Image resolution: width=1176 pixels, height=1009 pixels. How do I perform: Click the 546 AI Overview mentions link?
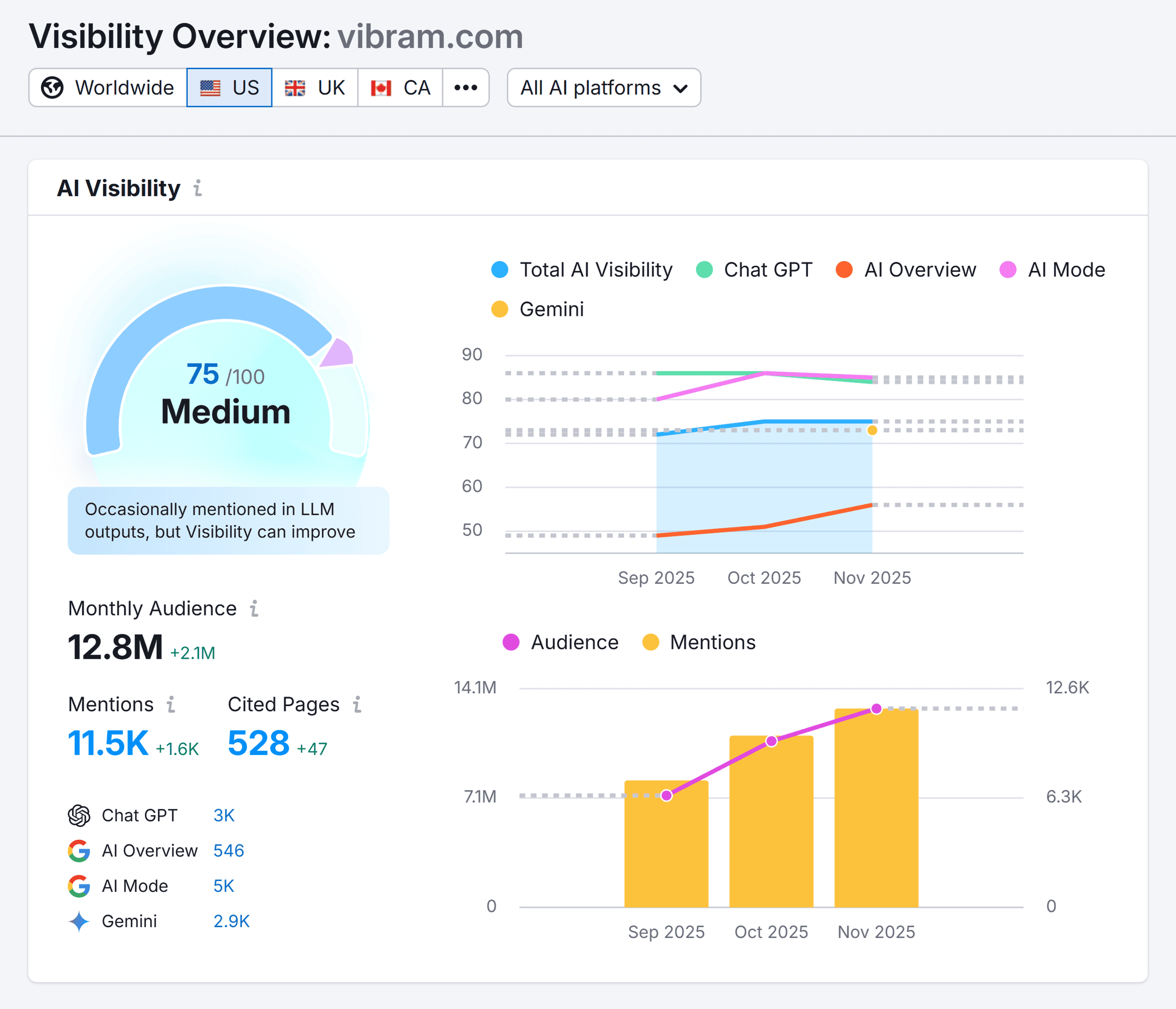coord(228,850)
